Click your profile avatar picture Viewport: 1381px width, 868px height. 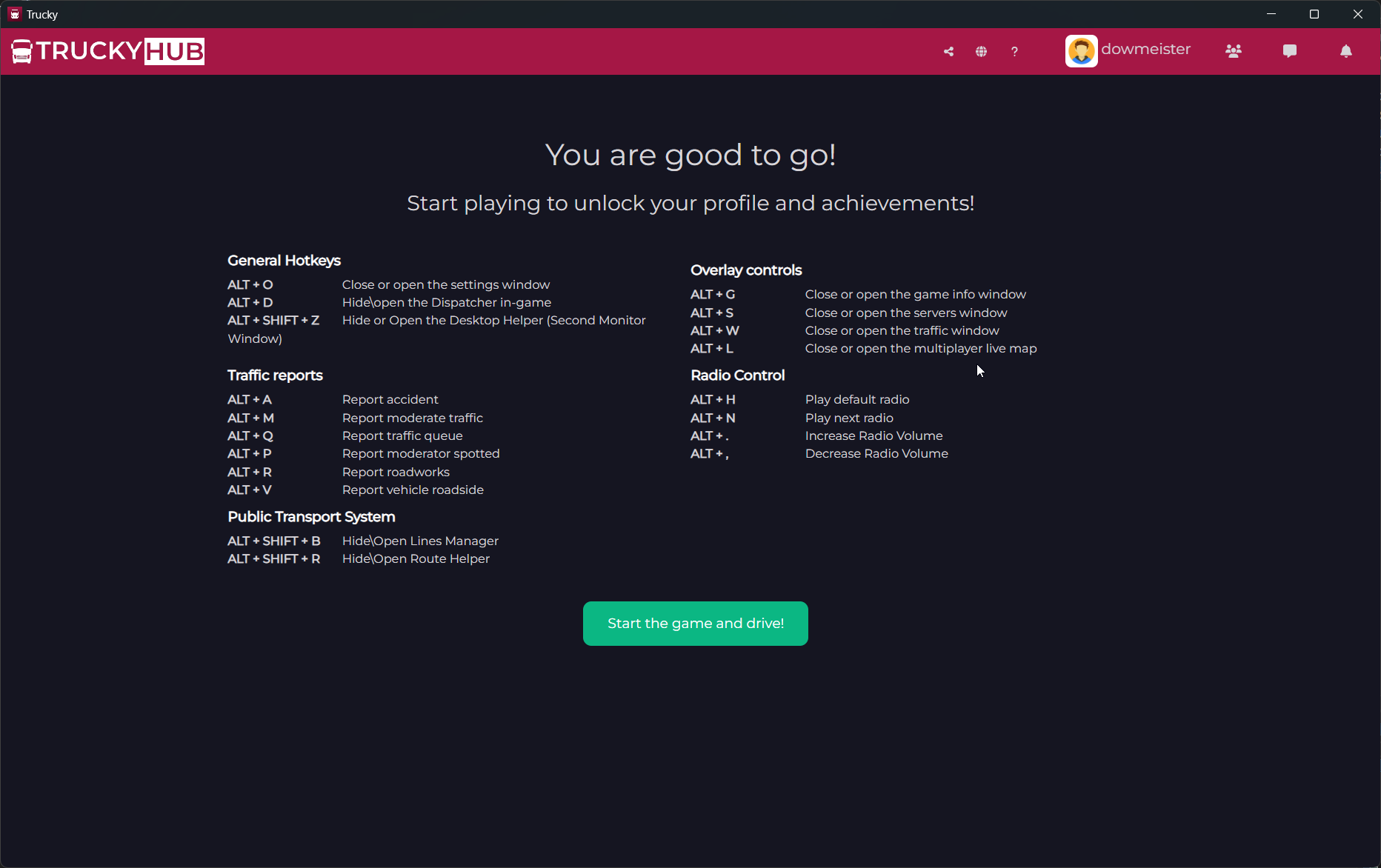pos(1081,50)
